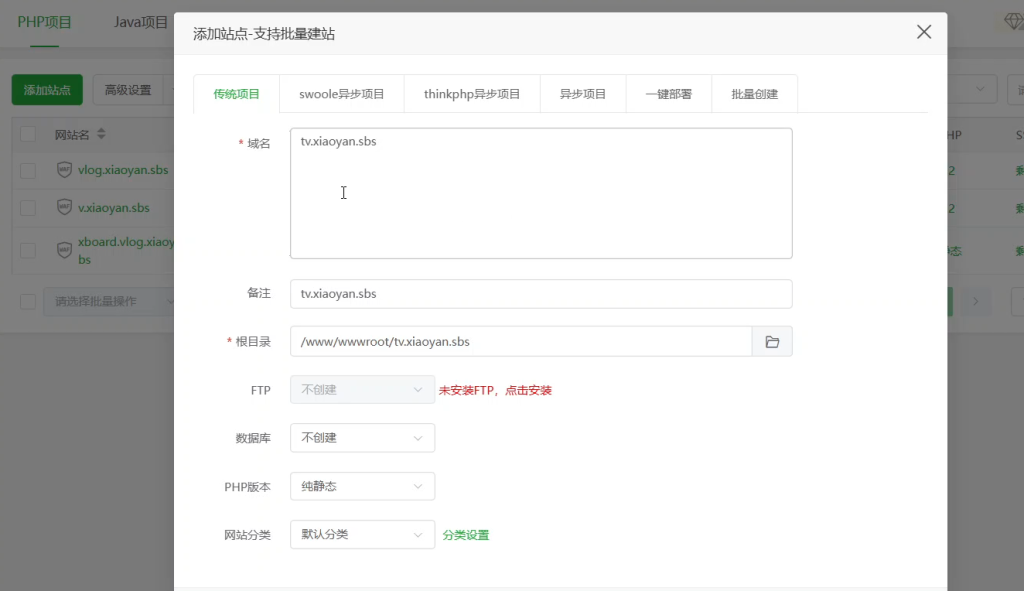Expand the PHP版本 dropdown showing 纯静态

(x=362, y=486)
